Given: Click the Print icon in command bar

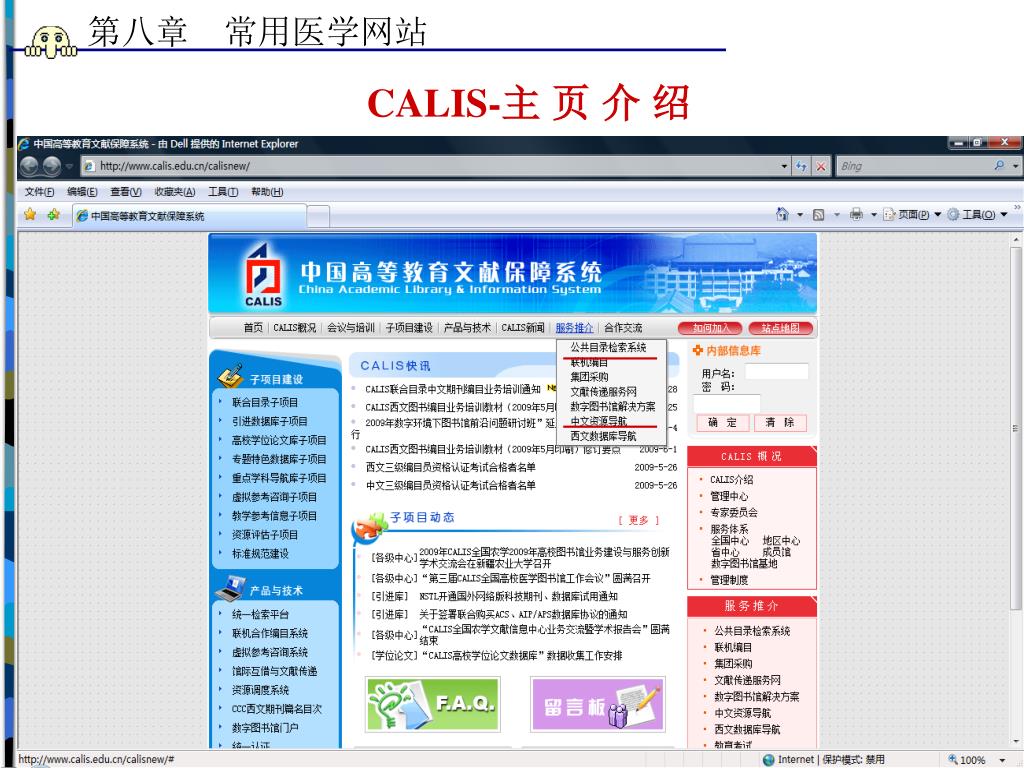Looking at the screenshot, I should (x=856, y=214).
